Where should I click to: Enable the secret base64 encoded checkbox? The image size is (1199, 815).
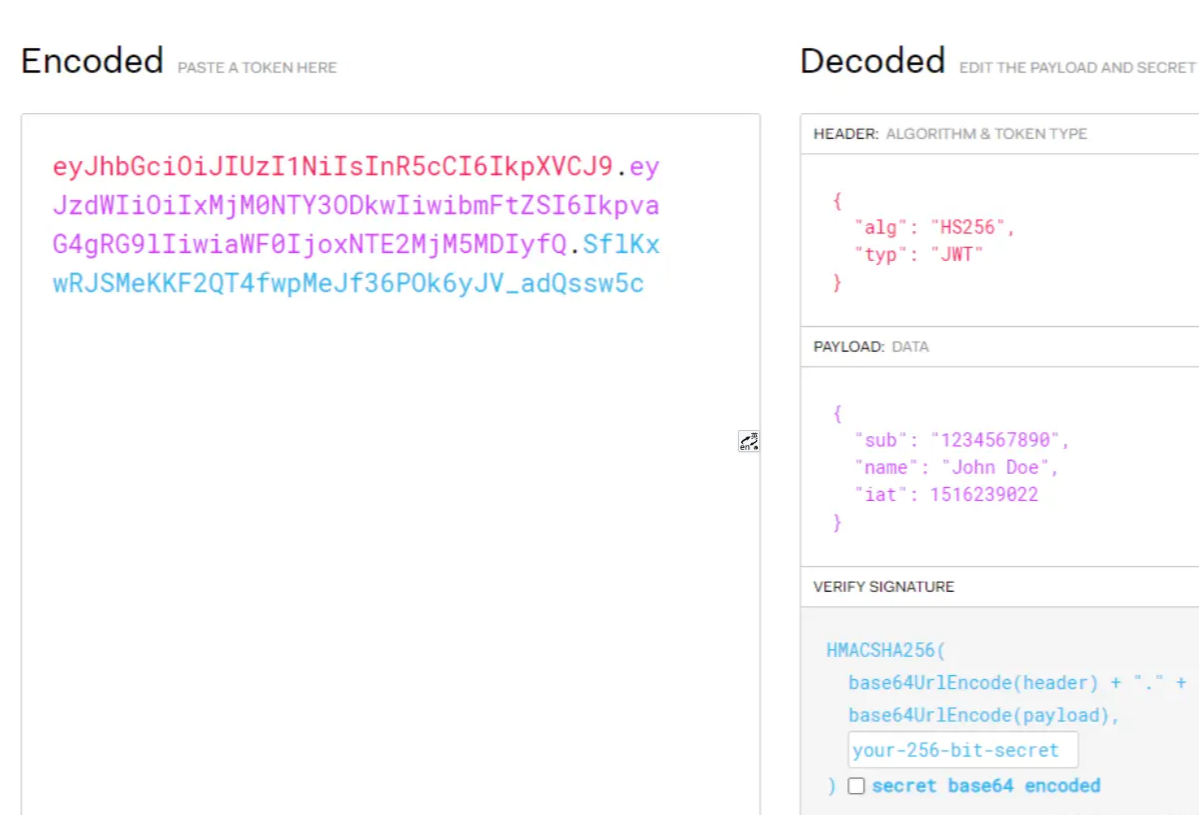pyautogui.click(x=856, y=786)
